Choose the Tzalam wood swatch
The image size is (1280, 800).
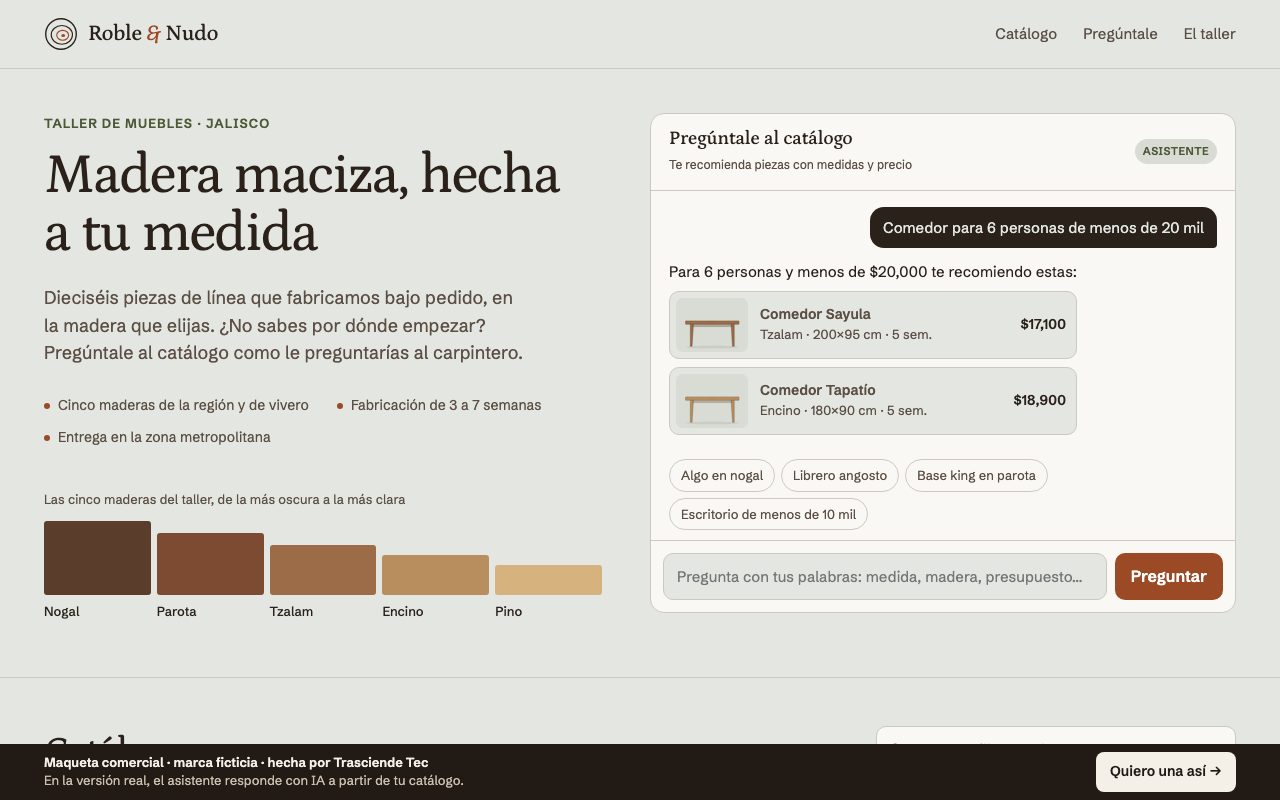tap(323, 570)
